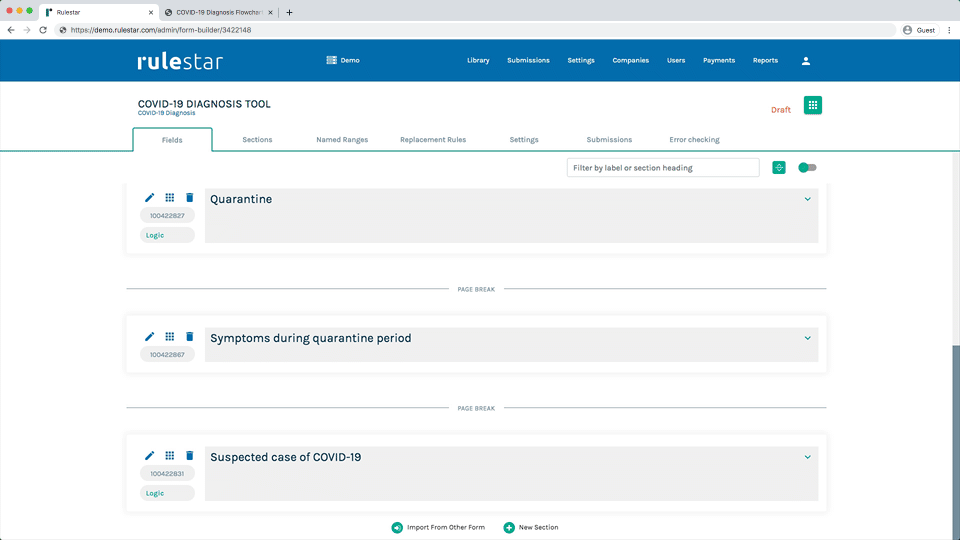
Task: Open grid menu for Symptoms during quarantine section
Action: coord(170,336)
